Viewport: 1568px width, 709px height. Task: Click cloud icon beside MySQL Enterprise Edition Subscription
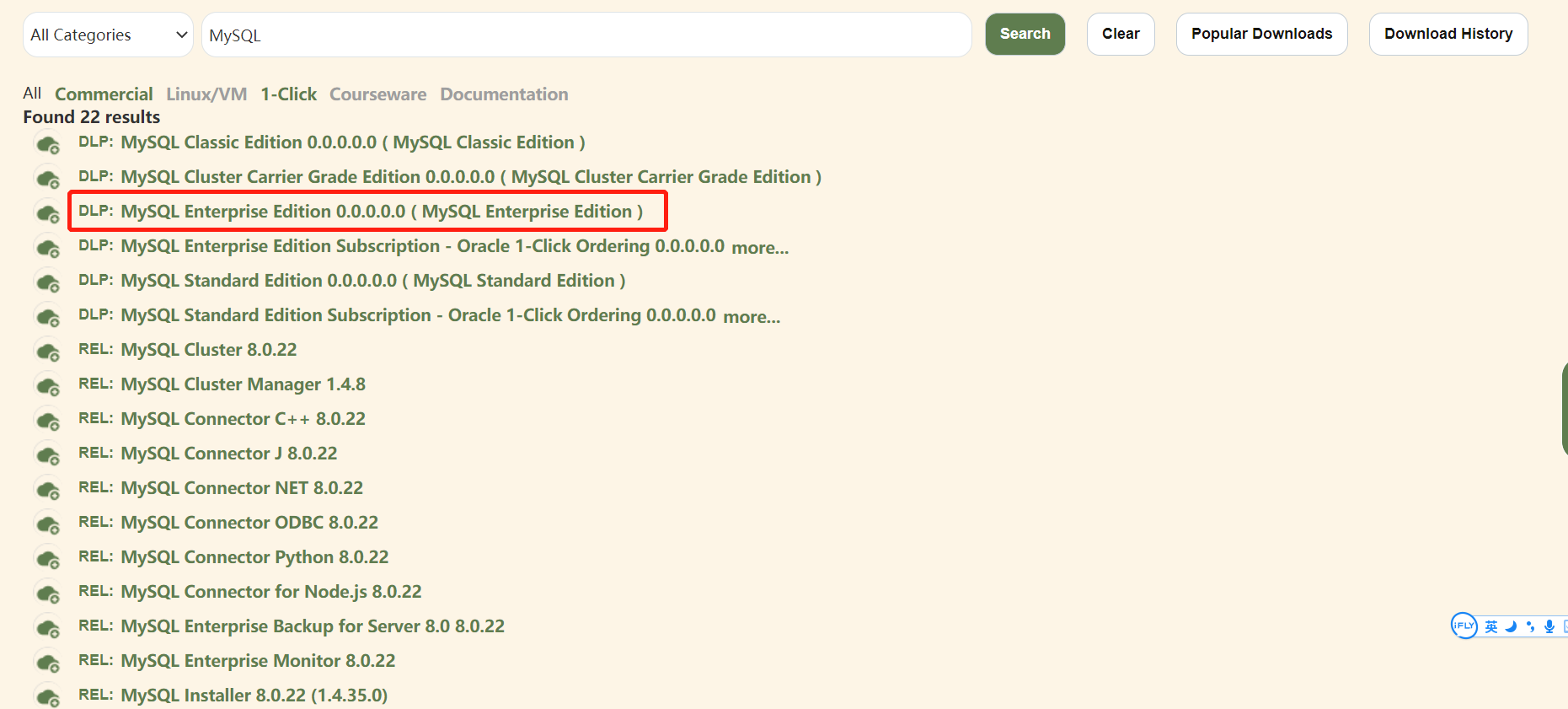coord(48,247)
